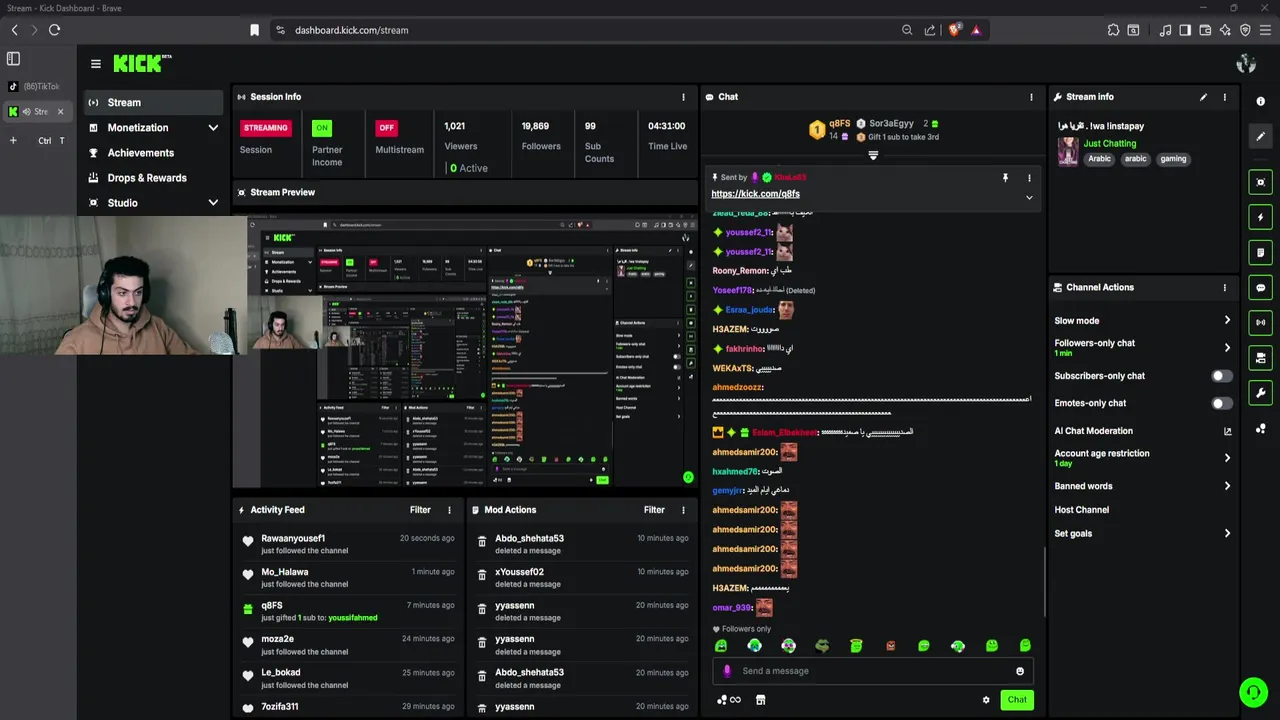The width and height of the screenshot is (1280, 720).
Task: Click the green Kick logo
Action: coord(141,64)
